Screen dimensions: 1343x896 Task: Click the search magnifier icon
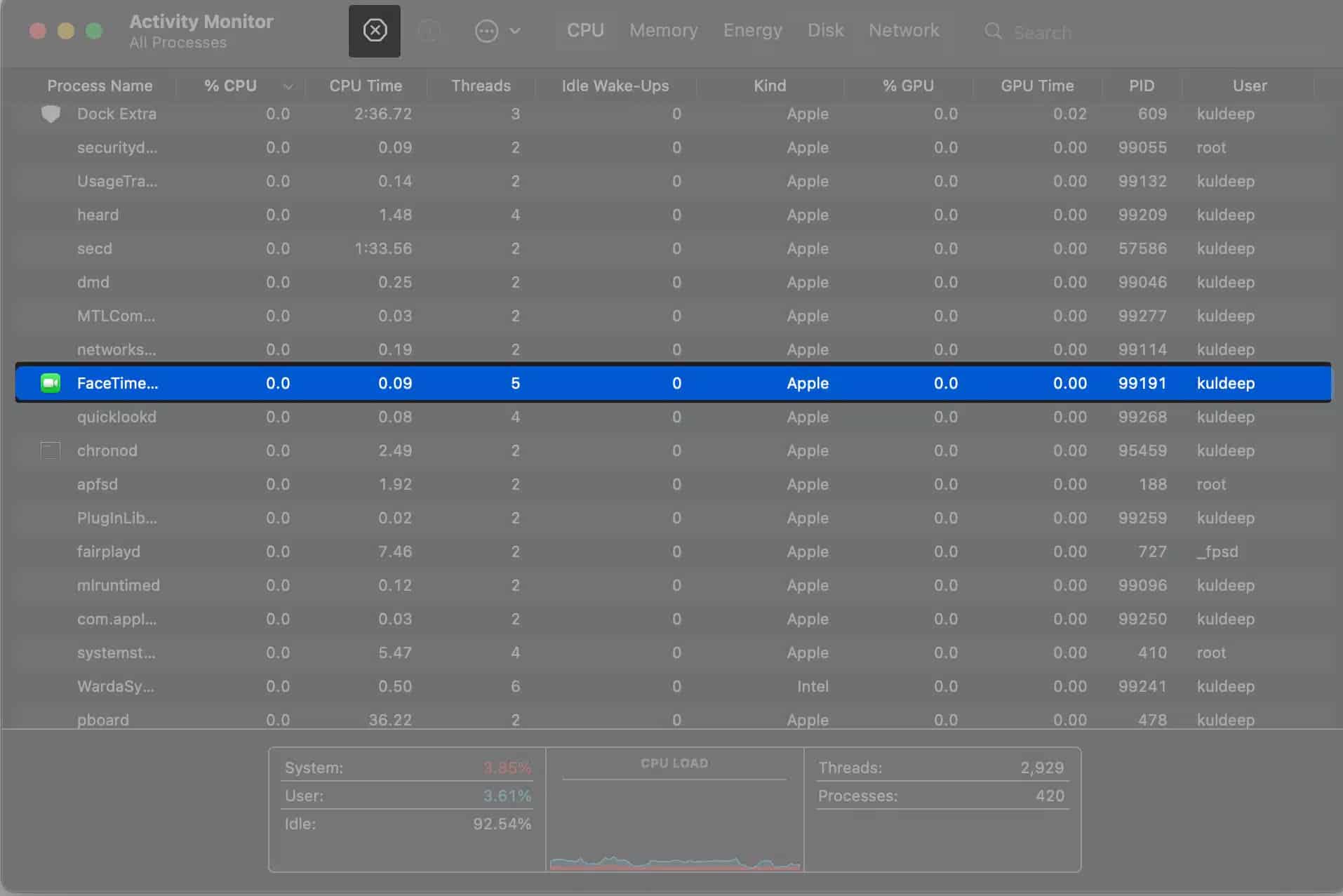coord(993,32)
